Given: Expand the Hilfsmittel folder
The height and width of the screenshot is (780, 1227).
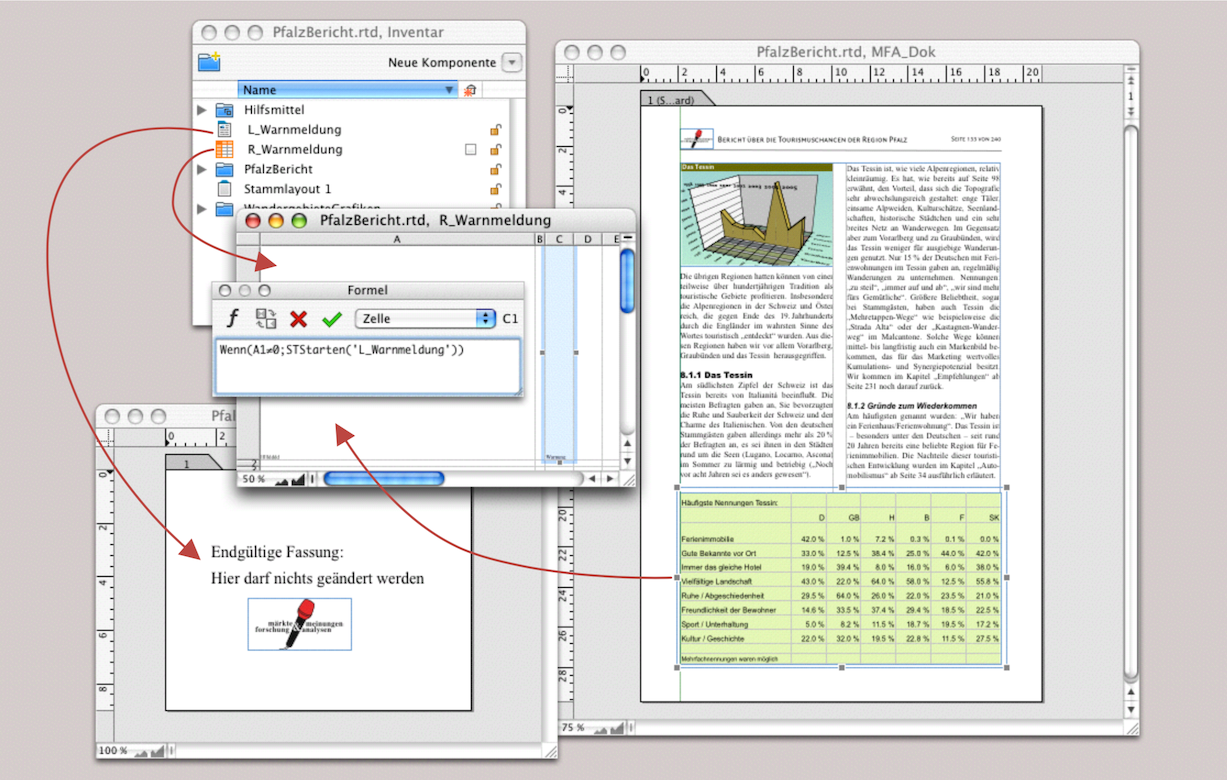Looking at the screenshot, I should pyautogui.click(x=202, y=110).
